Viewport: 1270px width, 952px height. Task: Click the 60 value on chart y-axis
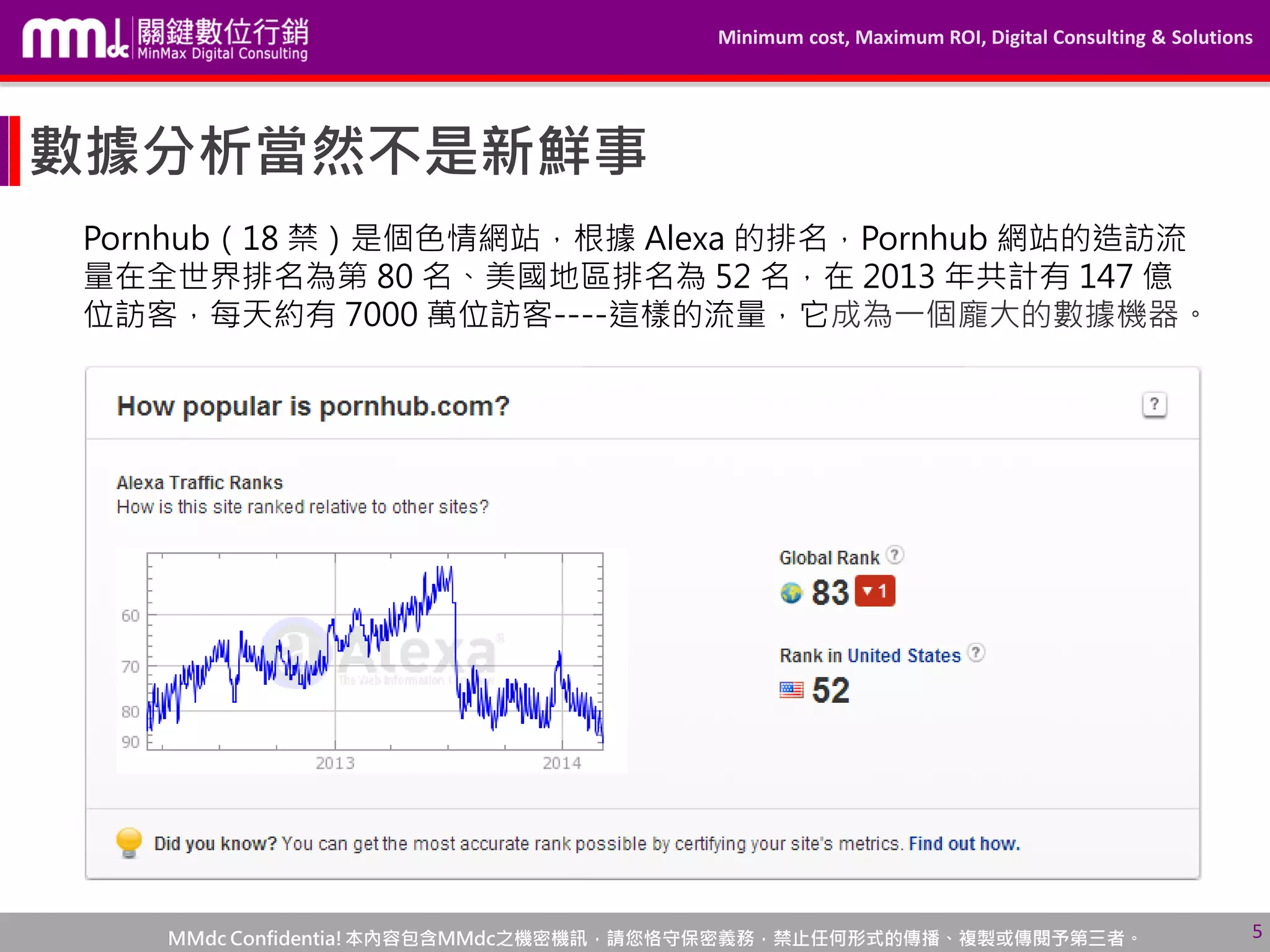pyautogui.click(x=131, y=615)
